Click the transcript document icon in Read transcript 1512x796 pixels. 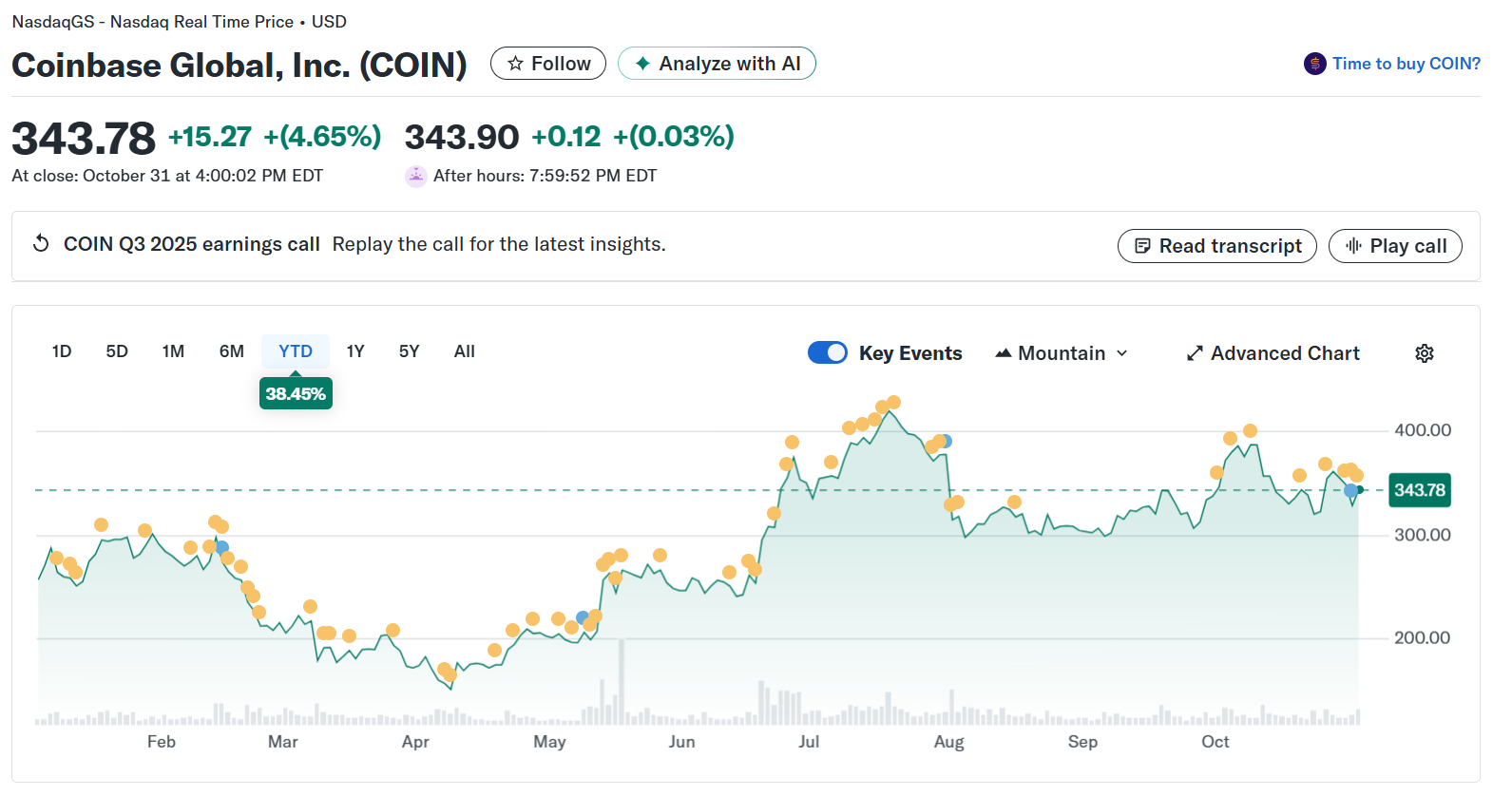tap(1141, 245)
